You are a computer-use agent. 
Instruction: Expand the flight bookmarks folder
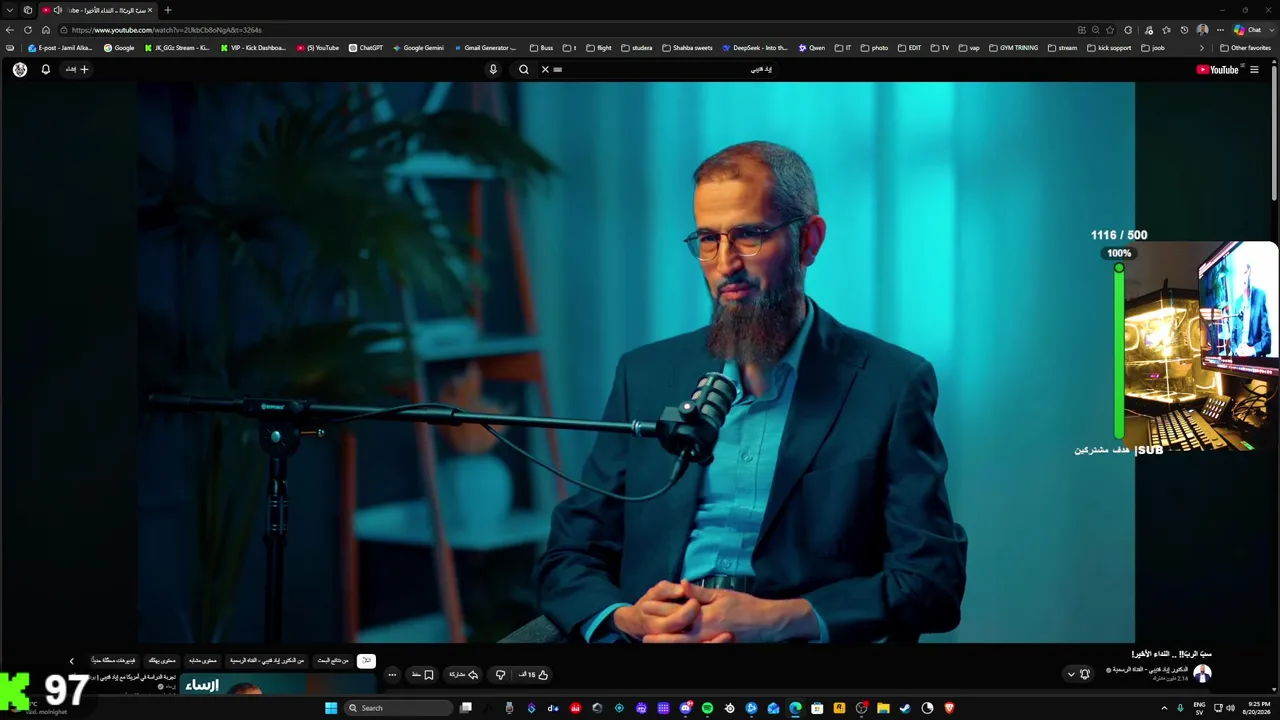pyautogui.click(x=599, y=48)
